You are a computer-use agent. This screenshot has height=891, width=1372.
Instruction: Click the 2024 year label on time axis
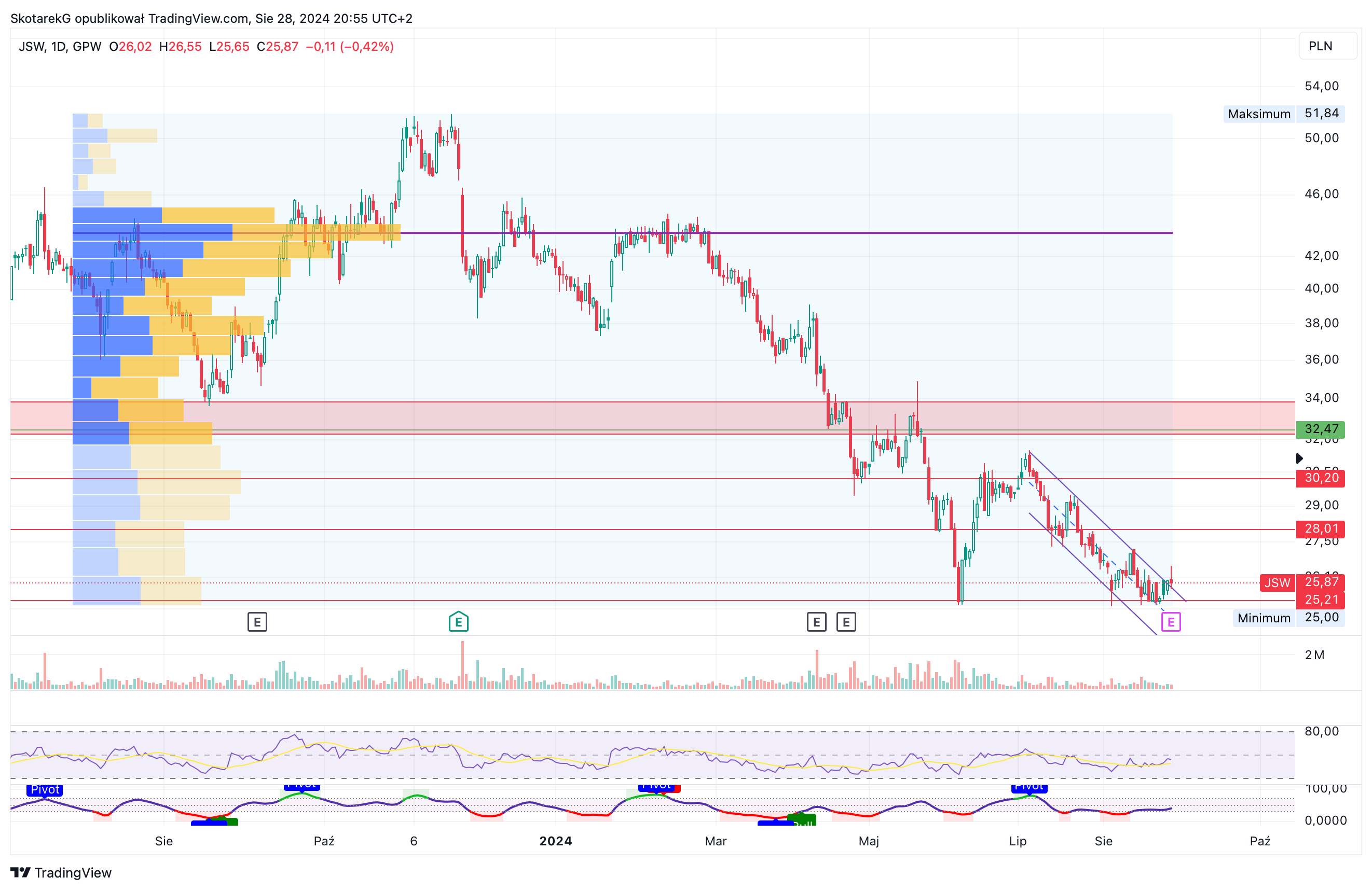(x=556, y=841)
